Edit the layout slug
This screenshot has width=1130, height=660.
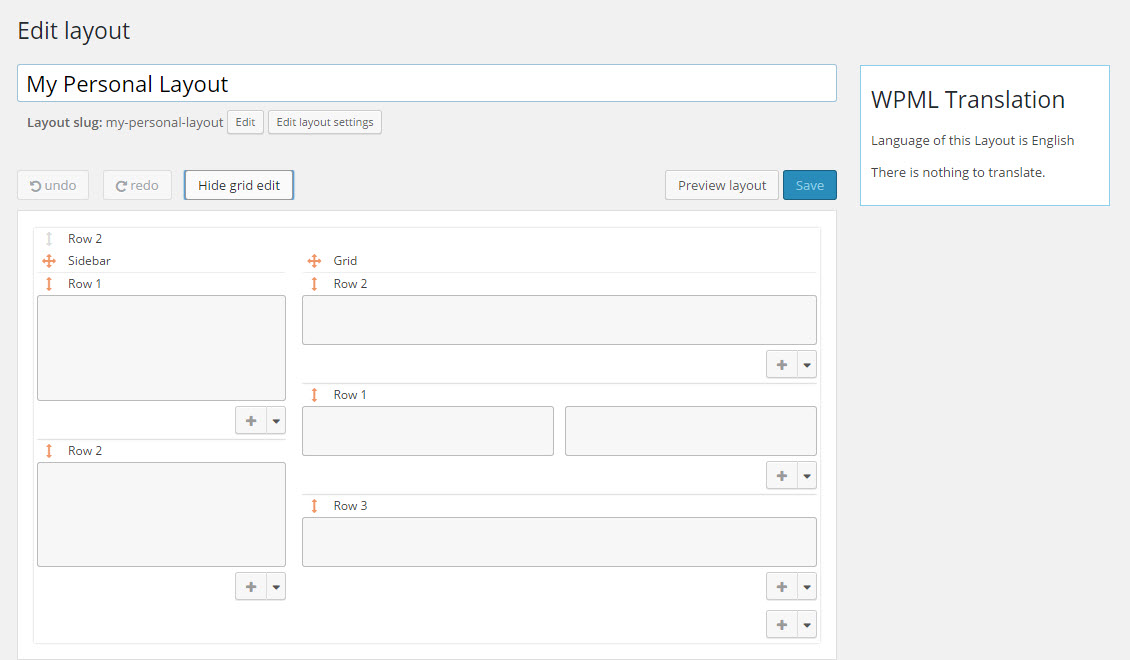[x=244, y=122]
